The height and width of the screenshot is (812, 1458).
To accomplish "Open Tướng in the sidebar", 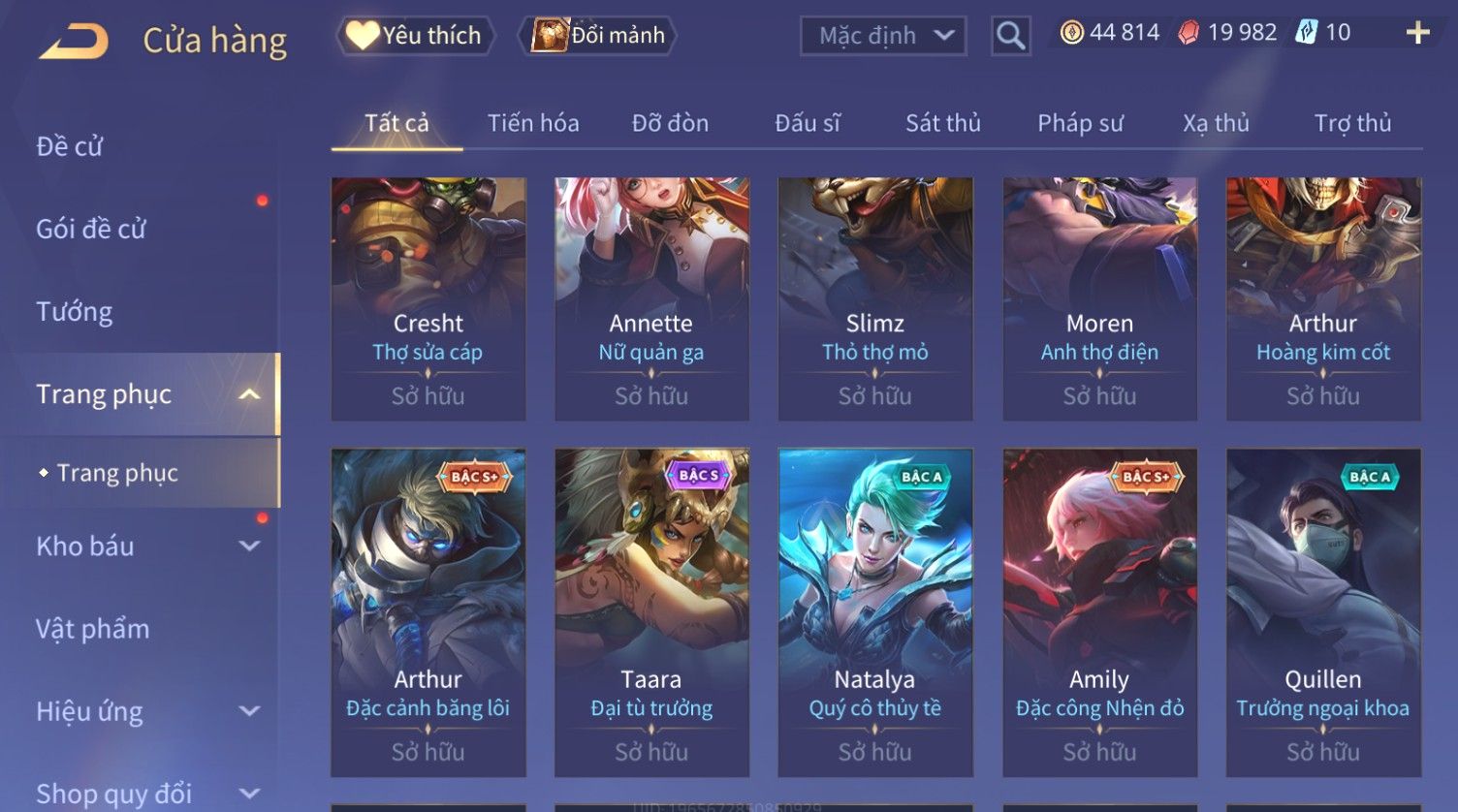I will 75,312.
